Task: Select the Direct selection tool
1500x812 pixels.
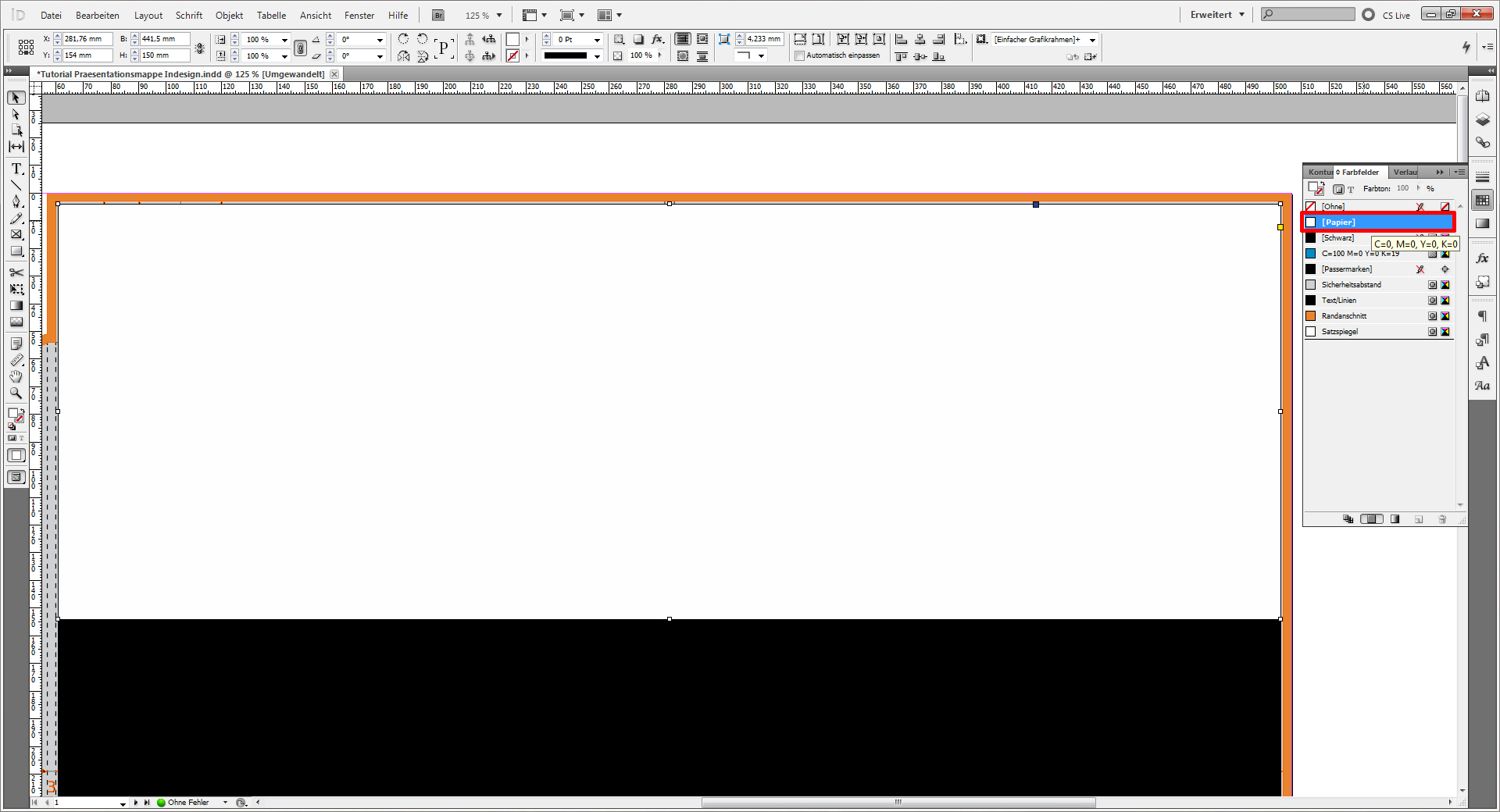Action: [16, 114]
